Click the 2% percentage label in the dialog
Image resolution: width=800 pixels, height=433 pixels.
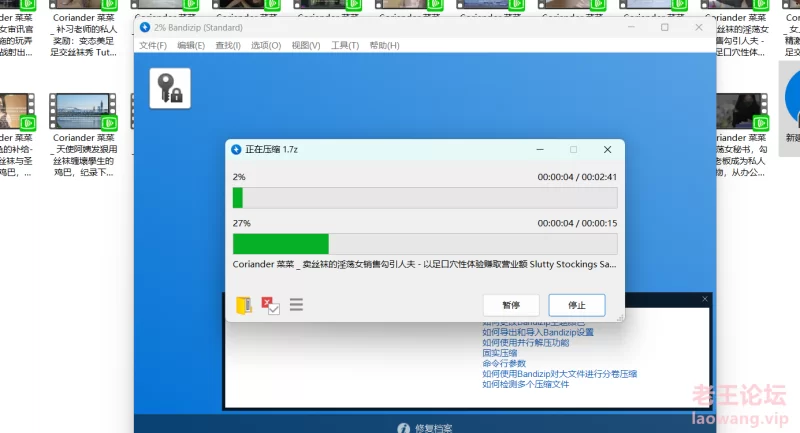click(x=239, y=177)
